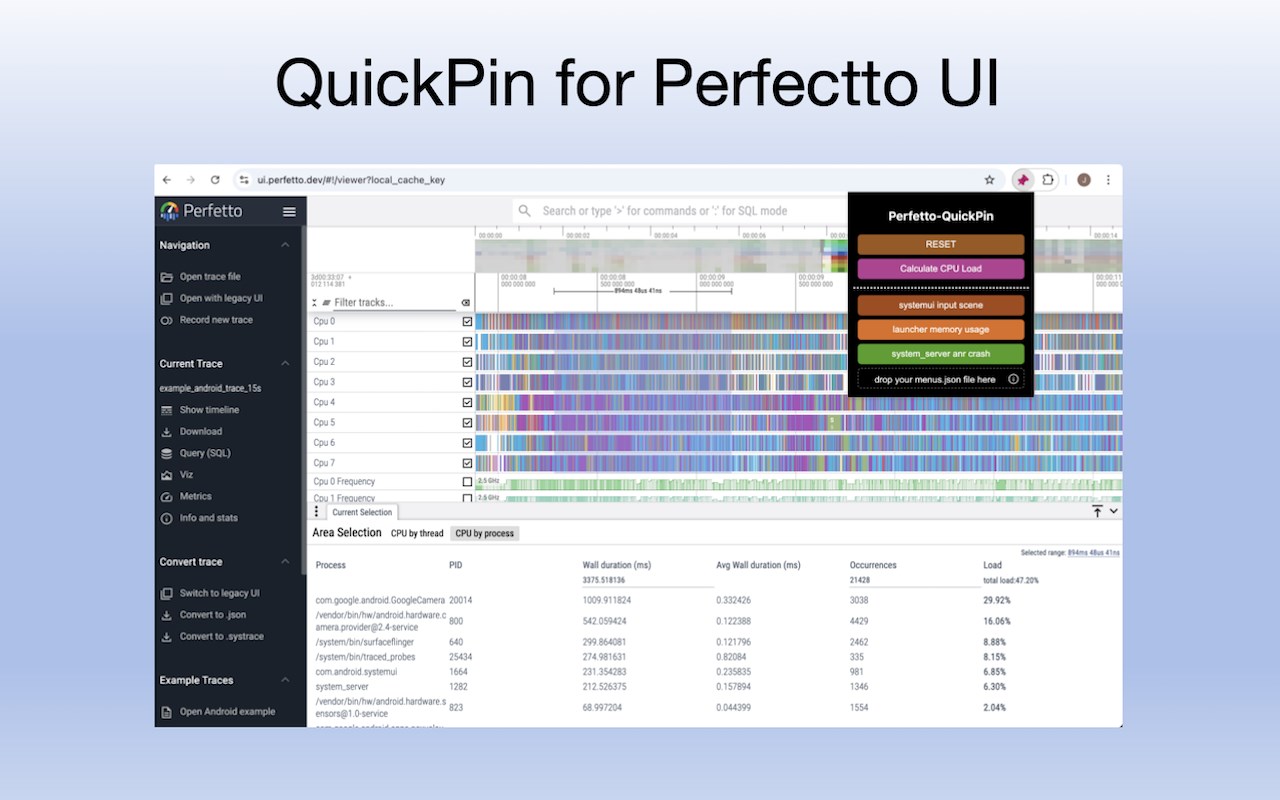1280x800 pixels.
Task: Expand details panel to top with arrow icon
Action: (1097, 511)
